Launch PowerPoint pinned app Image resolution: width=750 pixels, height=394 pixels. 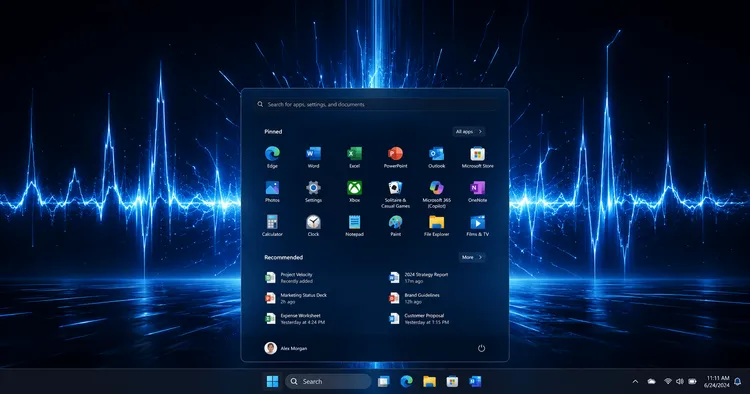pos(396,157)
